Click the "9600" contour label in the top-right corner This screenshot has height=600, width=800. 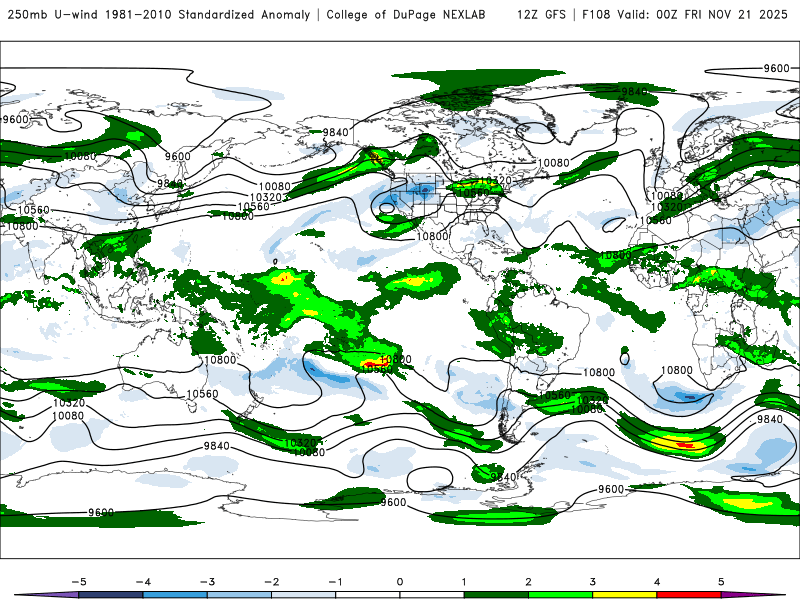[777, 68]
